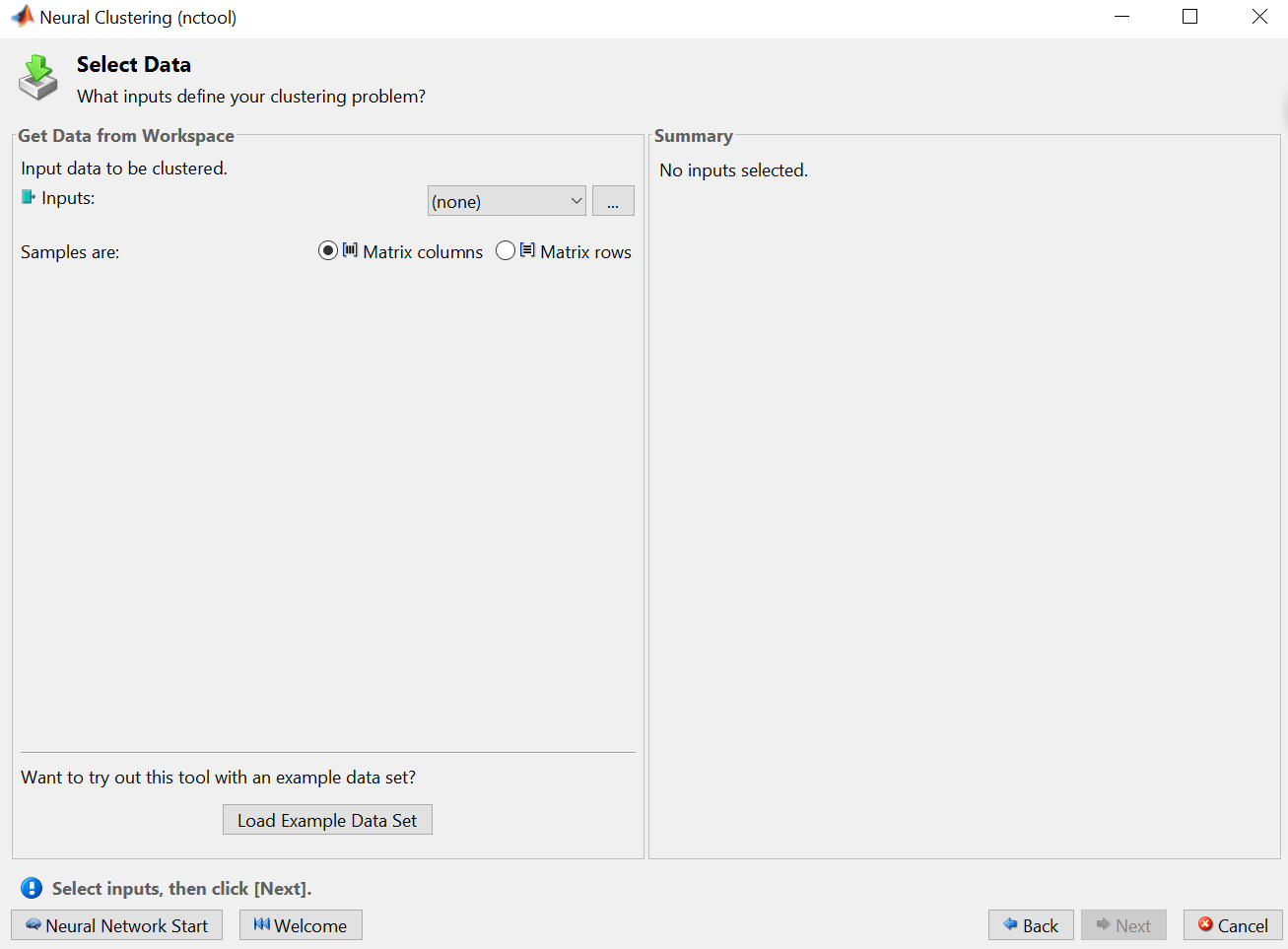Click the Inputs dropdown arrow
1288x949 pixels.
[x=576, y=201]
